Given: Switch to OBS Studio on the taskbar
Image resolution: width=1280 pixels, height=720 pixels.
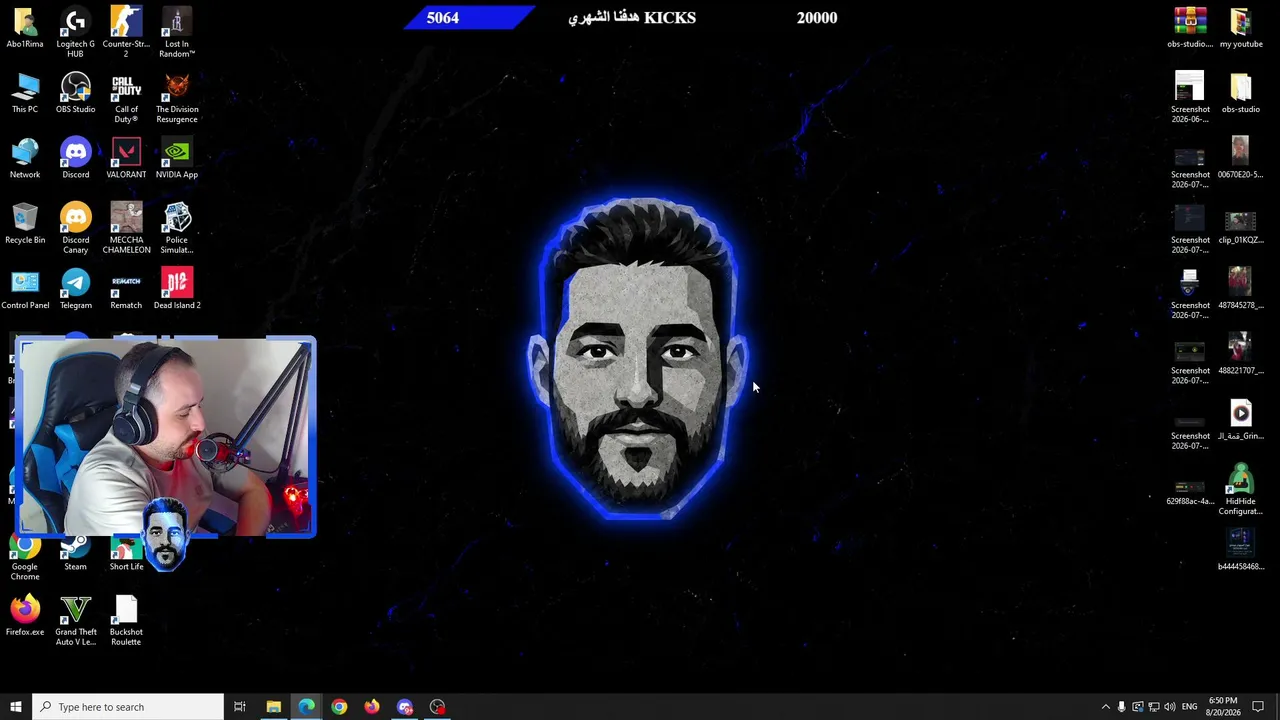Looking at the screenshot, I should click(x=438, y=707).
